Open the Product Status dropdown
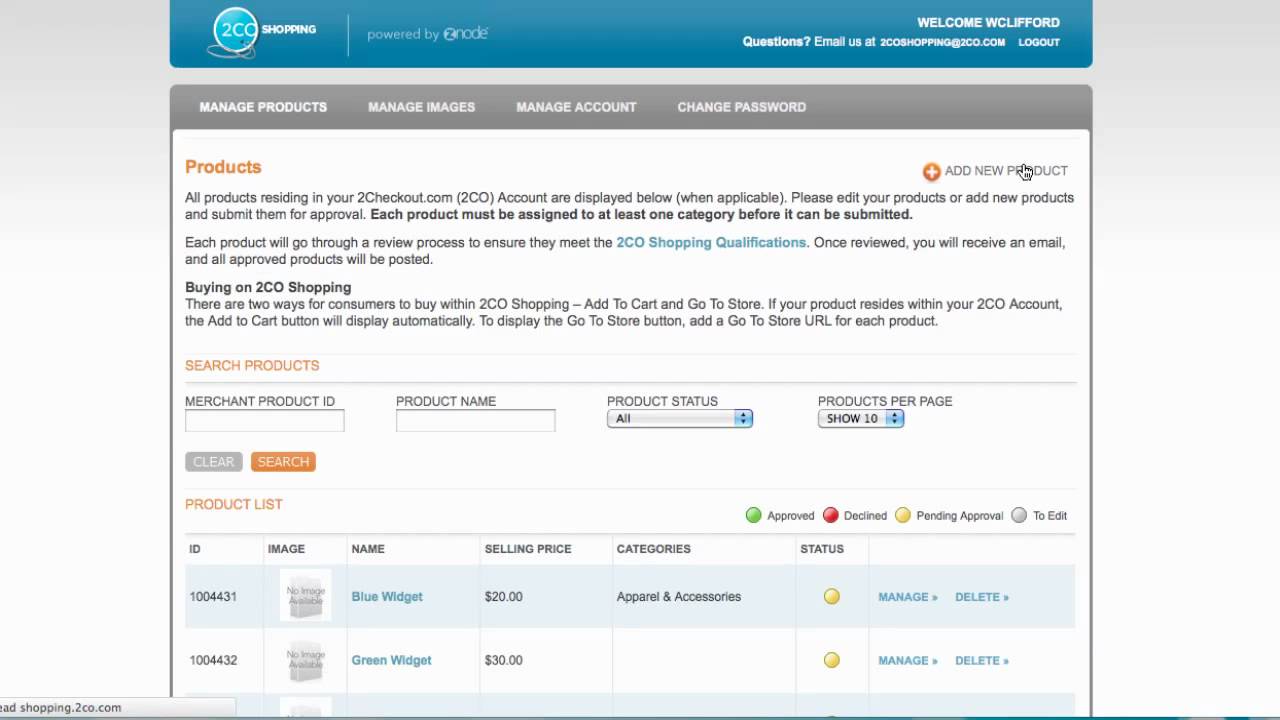This screenshot has width=1280, height=720. point(679,419)
